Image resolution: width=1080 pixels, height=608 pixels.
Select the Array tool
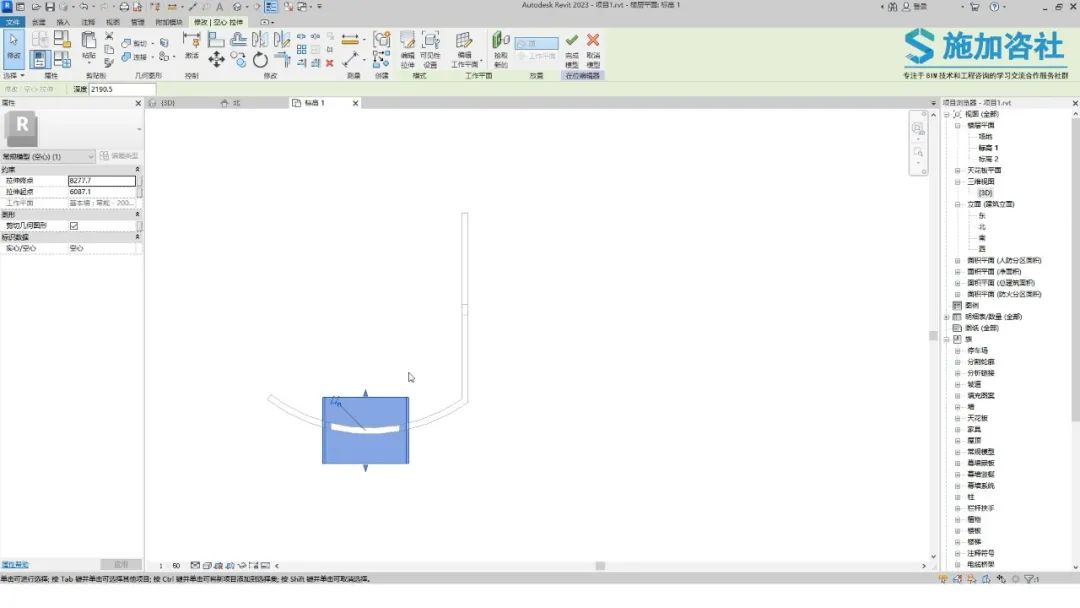click(x=302, y=50)
